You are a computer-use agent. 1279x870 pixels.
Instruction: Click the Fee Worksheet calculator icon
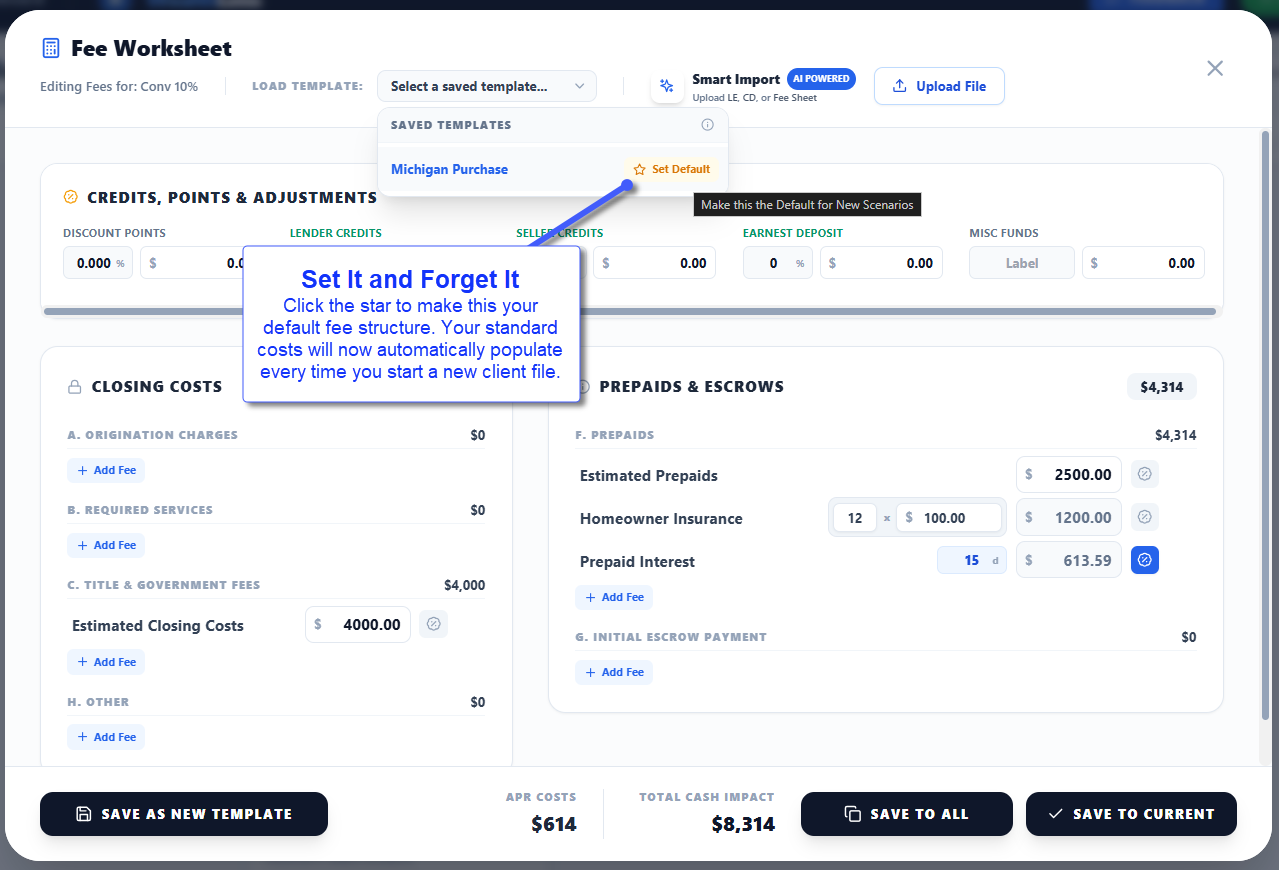click(50, 48)
